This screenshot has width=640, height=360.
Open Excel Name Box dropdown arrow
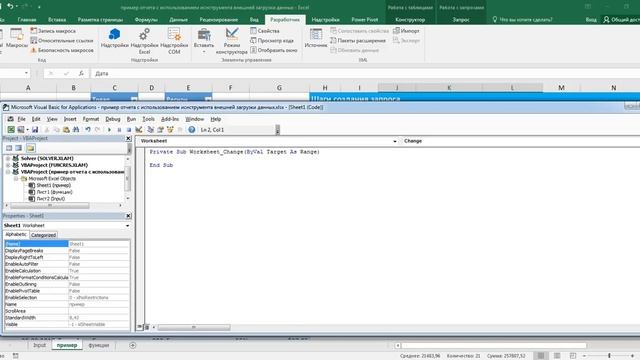(27, 73)
